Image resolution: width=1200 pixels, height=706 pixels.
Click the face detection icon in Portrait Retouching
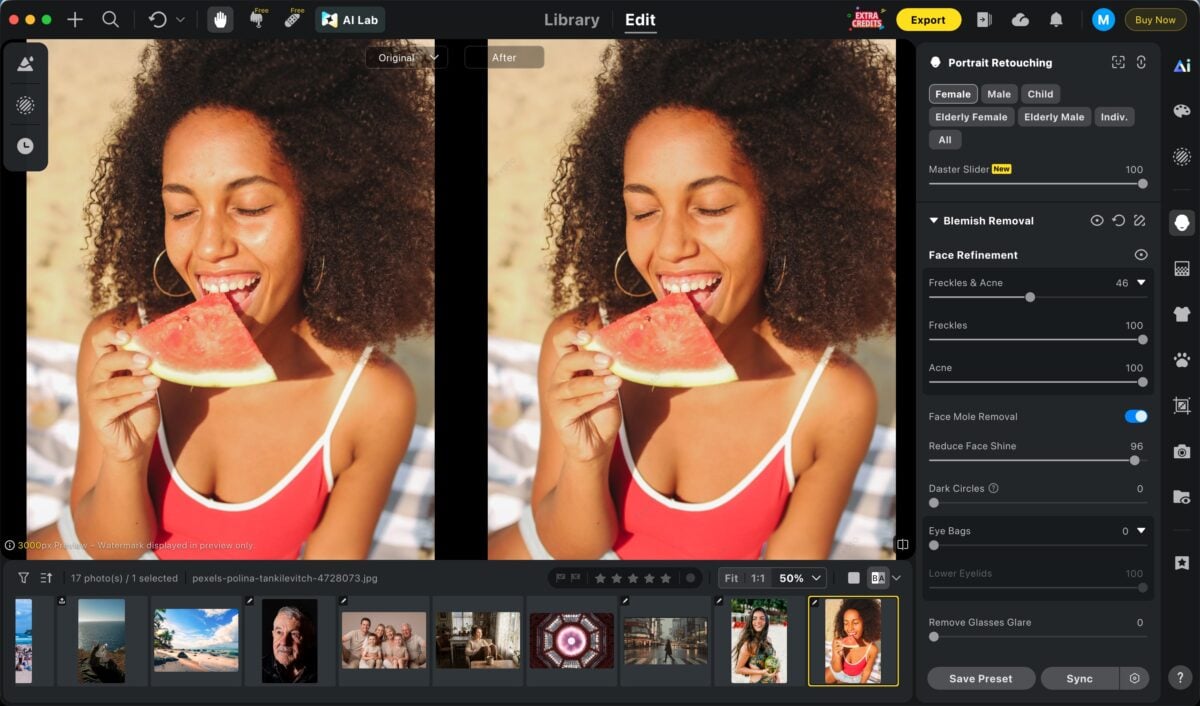(1118, 62)
